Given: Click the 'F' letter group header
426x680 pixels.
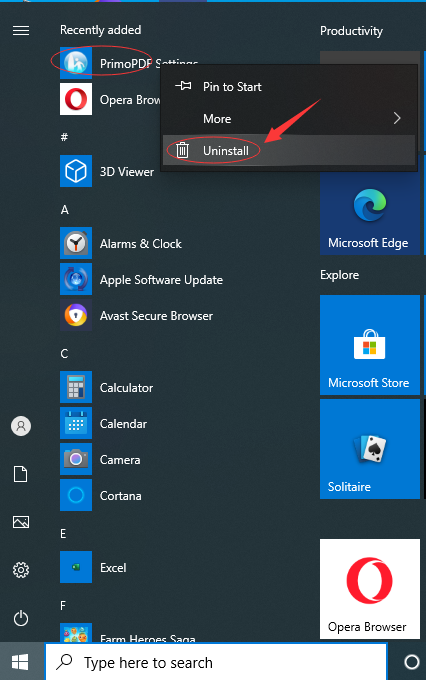Looking at the screenshot, I should pos(63,606).
